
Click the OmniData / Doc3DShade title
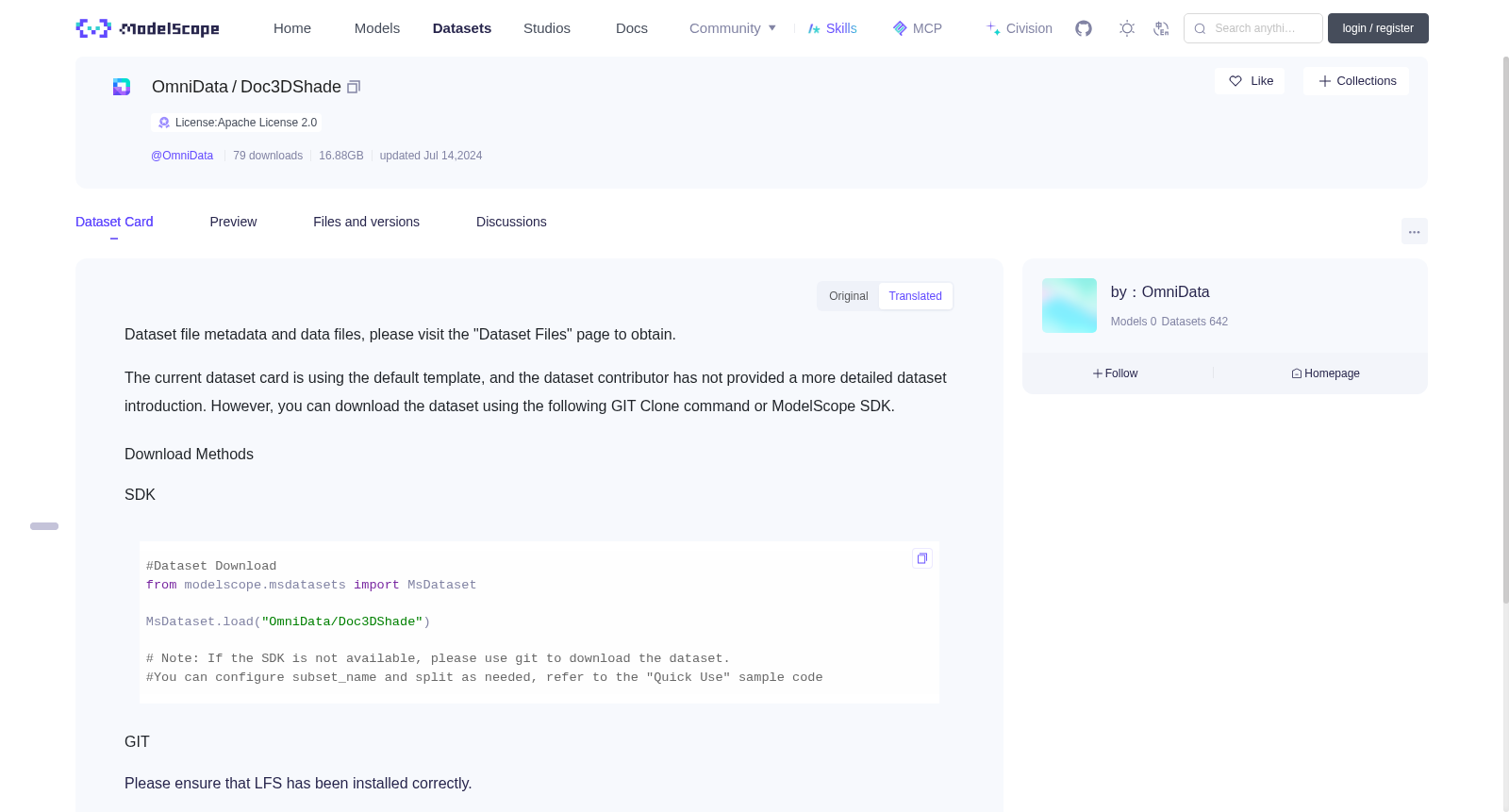tap(246, 87)
